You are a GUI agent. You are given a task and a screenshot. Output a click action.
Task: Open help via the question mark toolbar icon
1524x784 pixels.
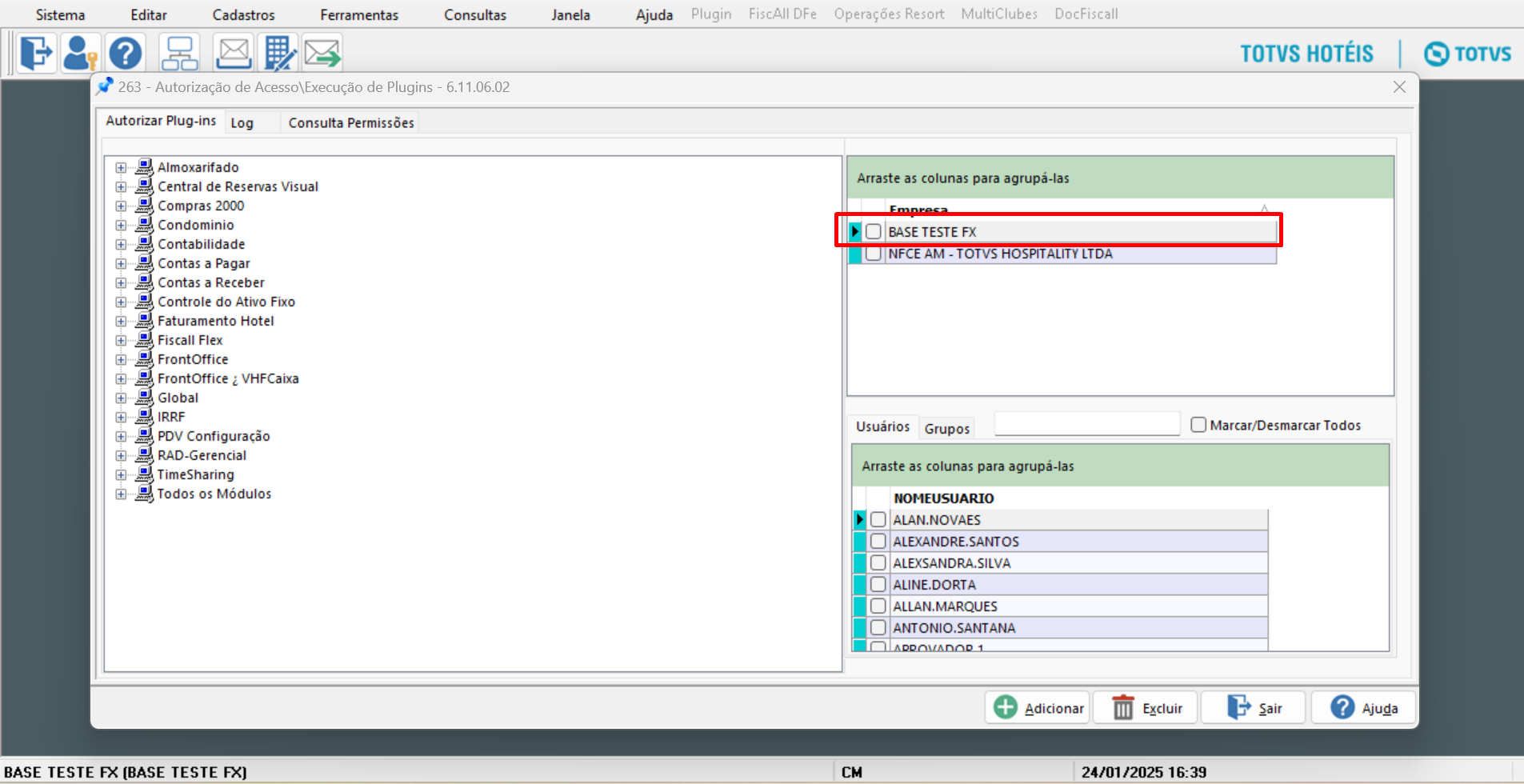pos(126,54)
